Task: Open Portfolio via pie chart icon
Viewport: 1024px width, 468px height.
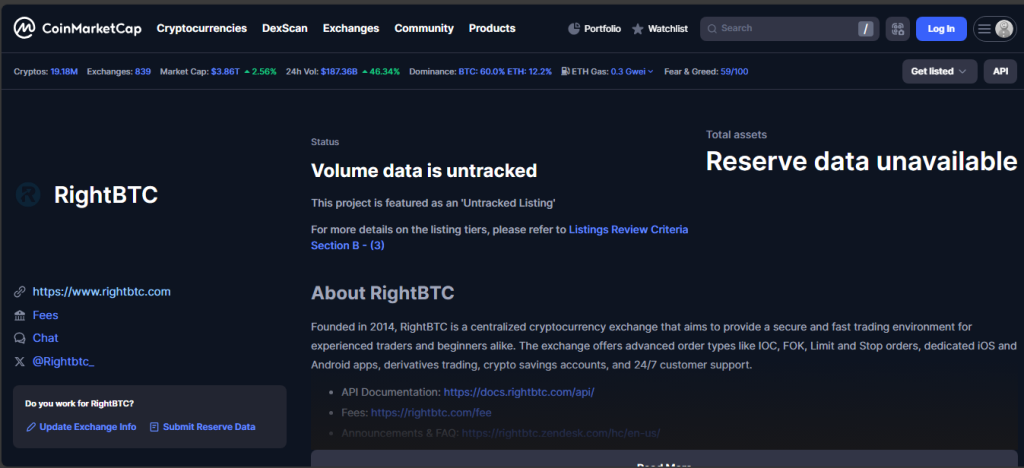Action: 574,29
